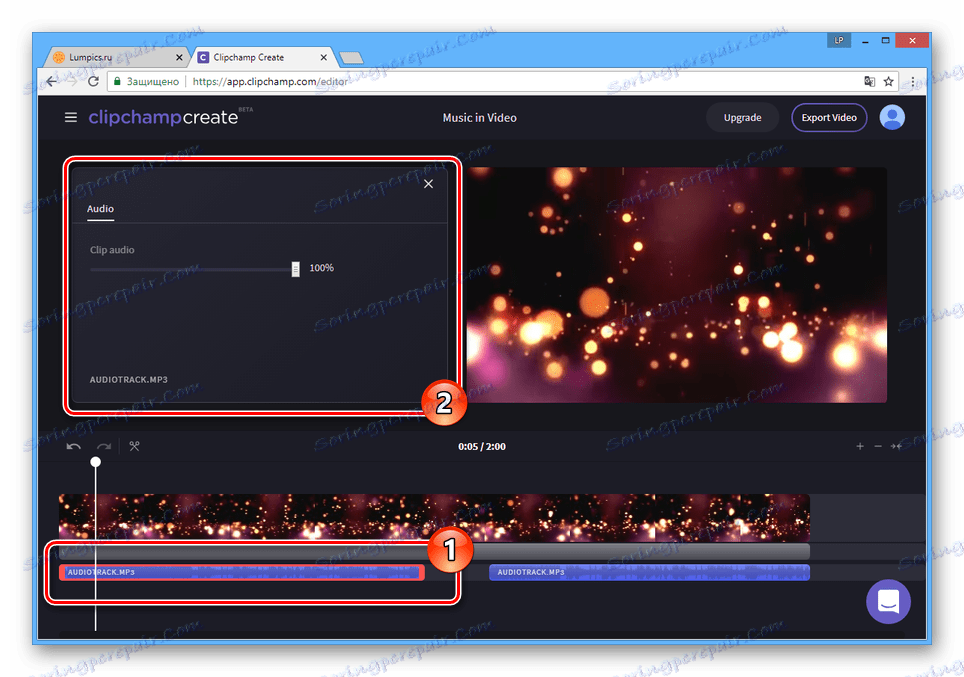The width and height of the screenshot is (964, 677).
Task: Click the Upgrade button
Action: tap(742, 117)
